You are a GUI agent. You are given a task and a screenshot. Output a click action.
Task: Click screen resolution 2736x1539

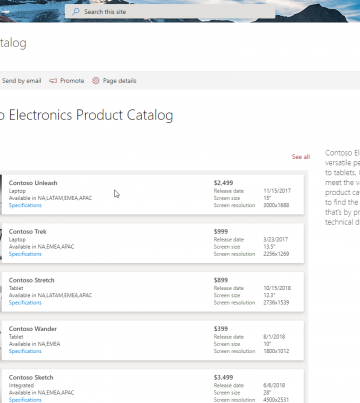coord(276,303)
